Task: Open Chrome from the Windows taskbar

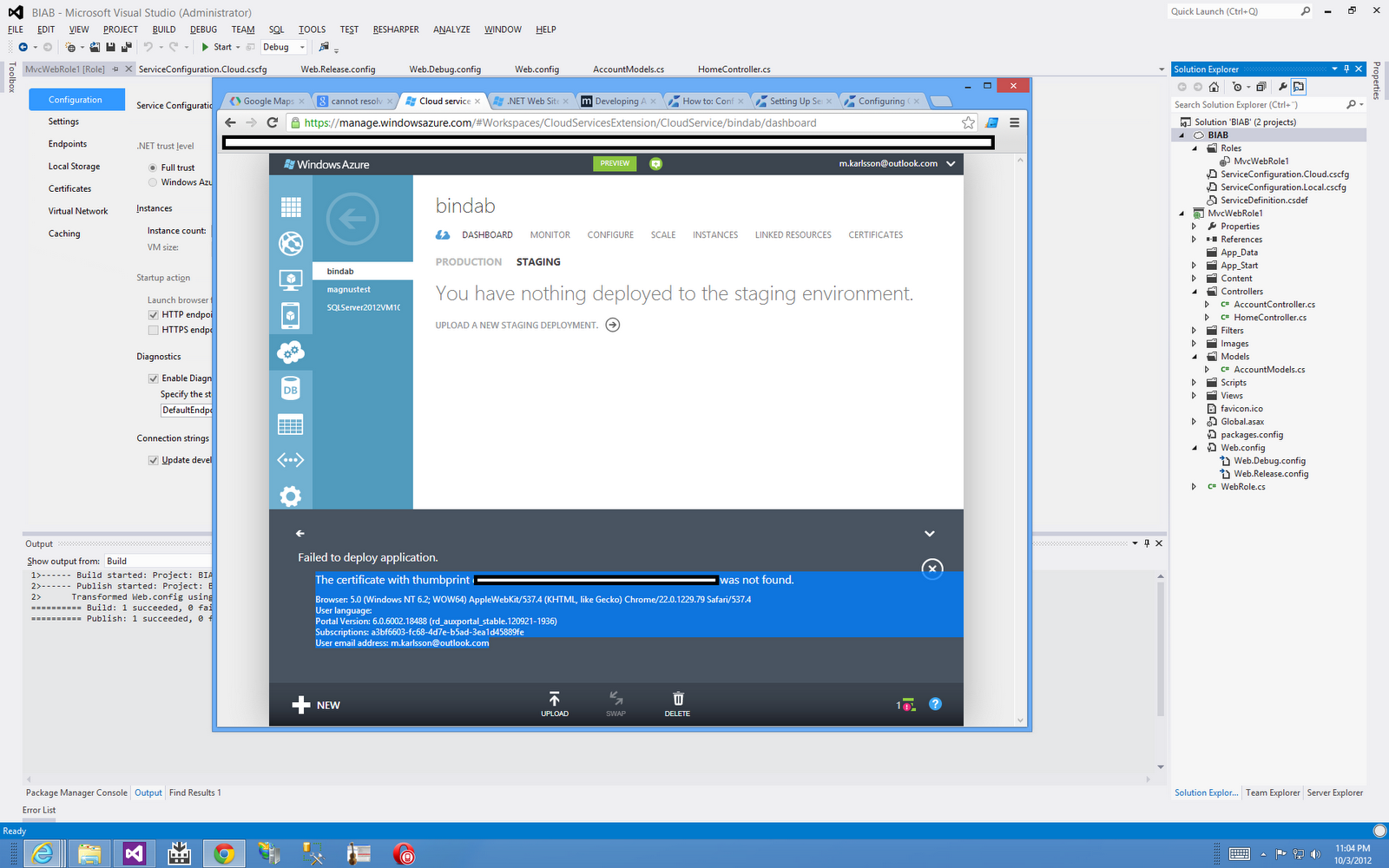Action: pos(224,854)
